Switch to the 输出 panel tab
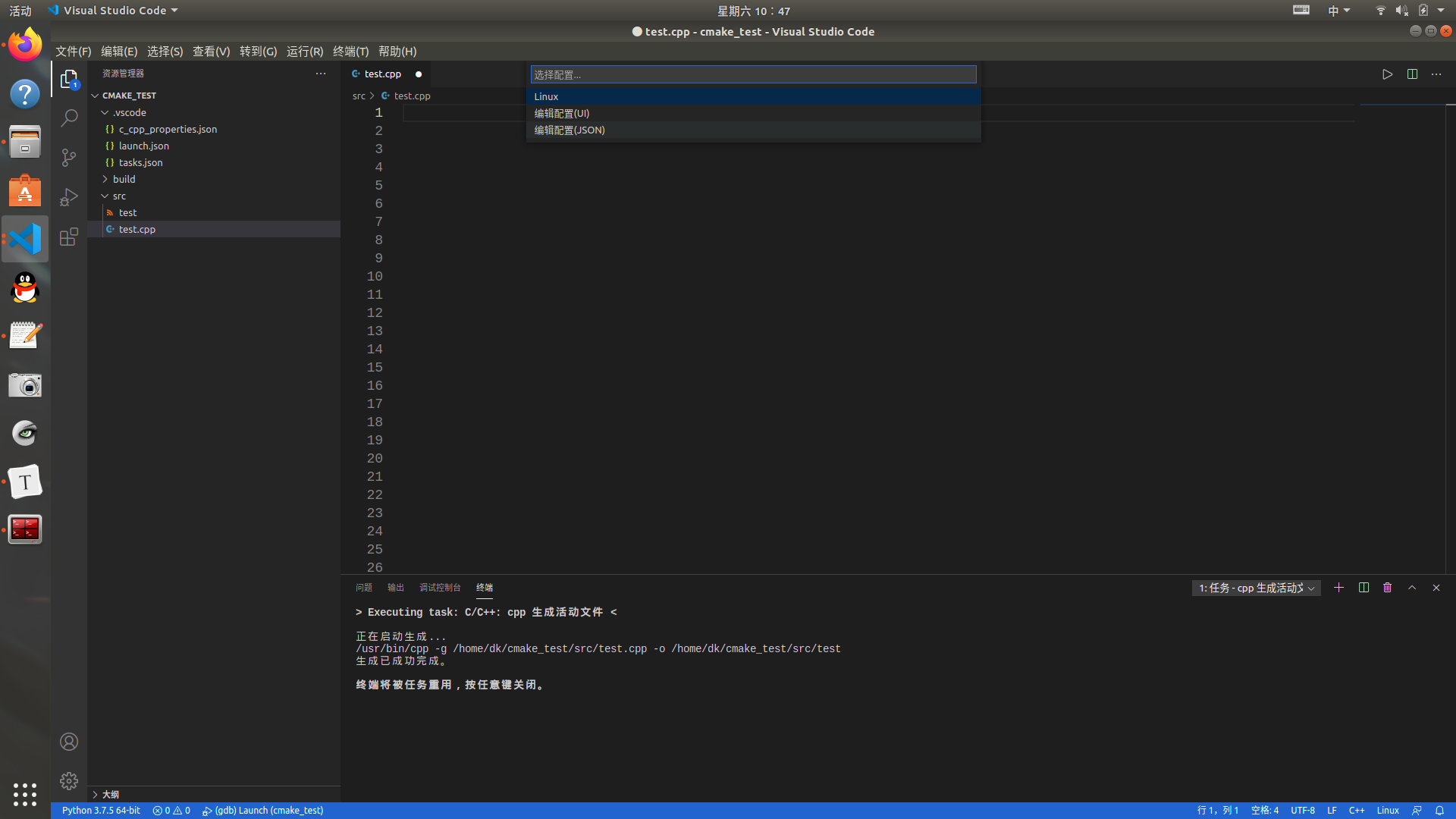This screenshot has width=1456, height=819. point(396,588)
